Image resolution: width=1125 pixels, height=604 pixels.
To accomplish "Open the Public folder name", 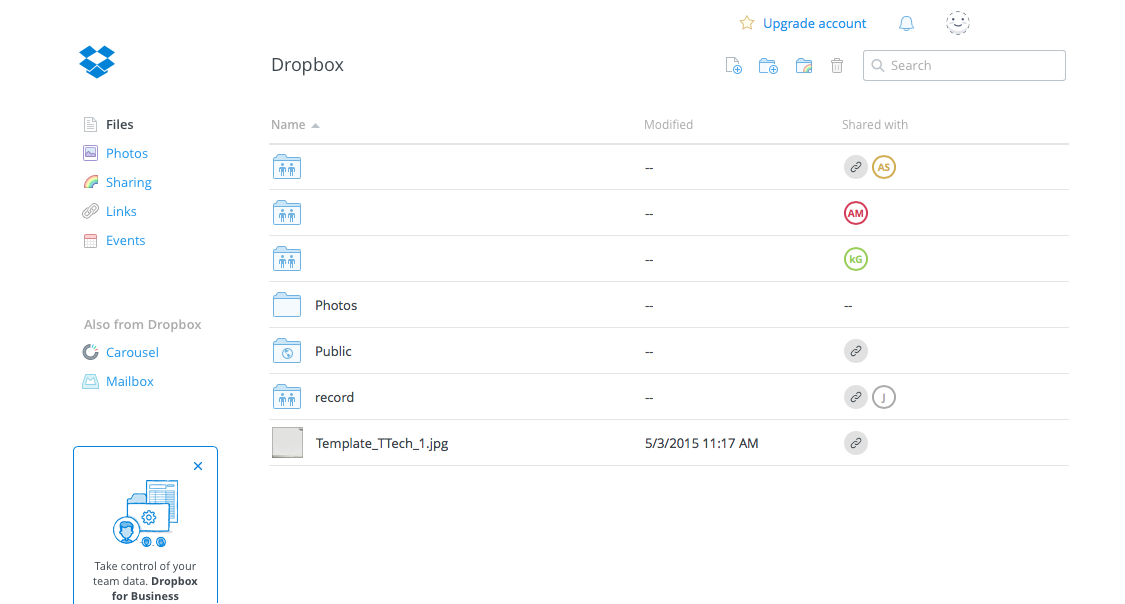I will click(x=333, y=351).
